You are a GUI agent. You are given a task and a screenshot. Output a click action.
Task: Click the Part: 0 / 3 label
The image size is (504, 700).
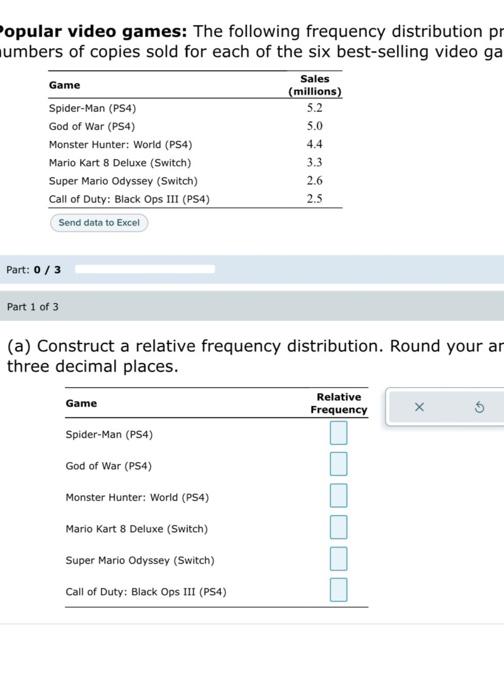[33, 270]
